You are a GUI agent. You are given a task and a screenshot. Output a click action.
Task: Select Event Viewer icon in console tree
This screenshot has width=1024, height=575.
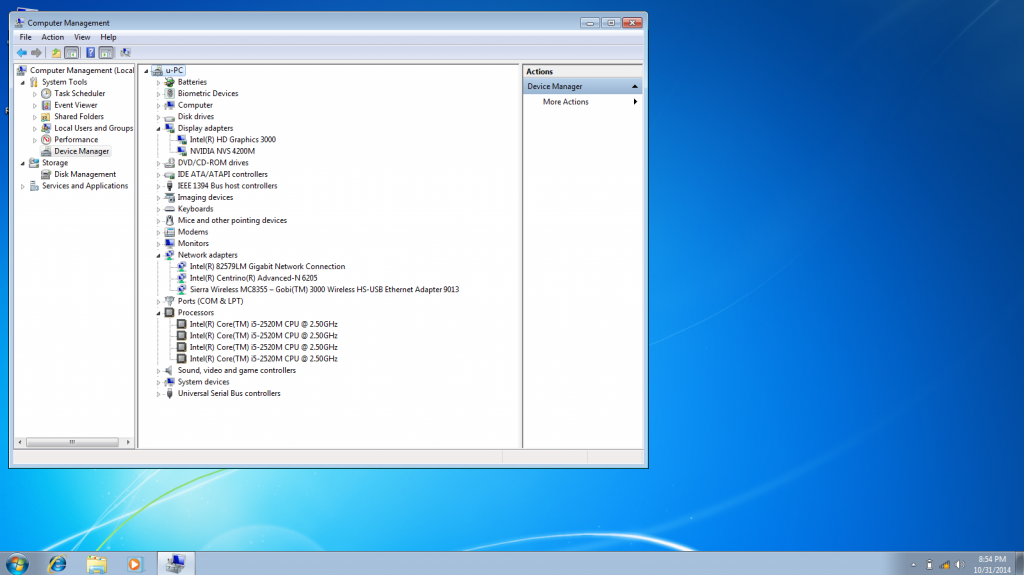pos(46,105)
